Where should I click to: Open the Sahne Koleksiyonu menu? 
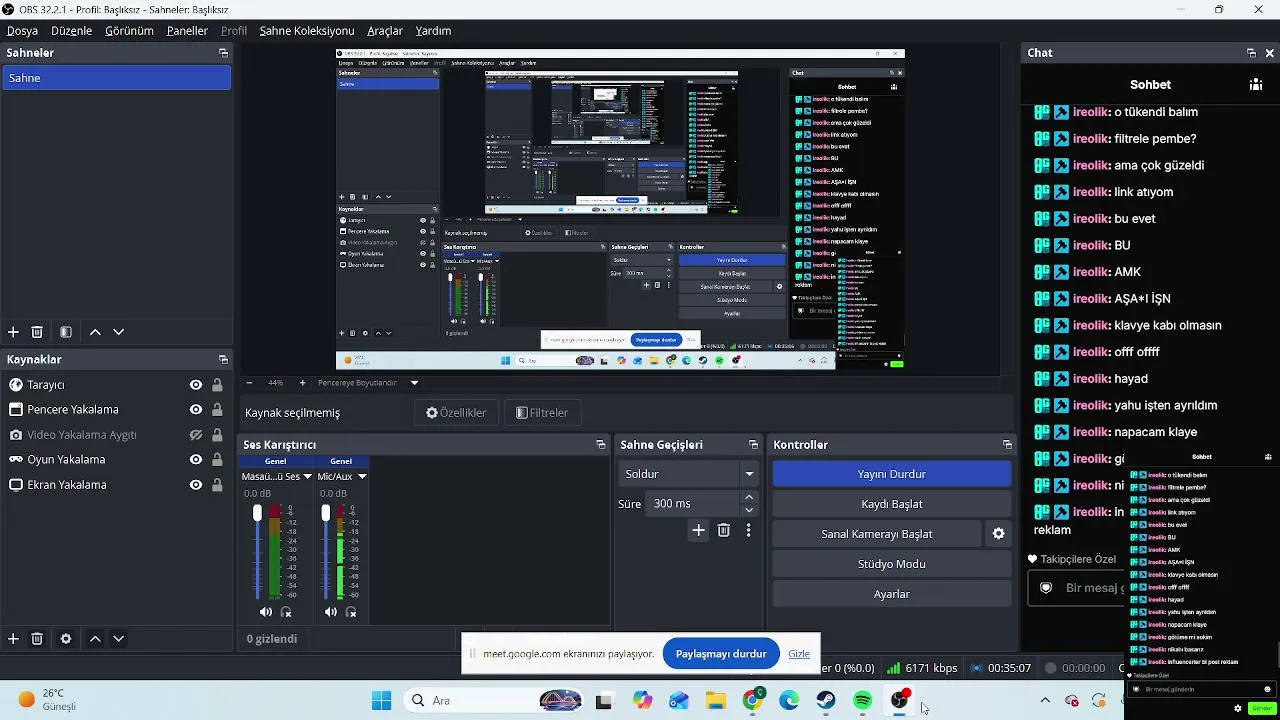pos(307,31)
